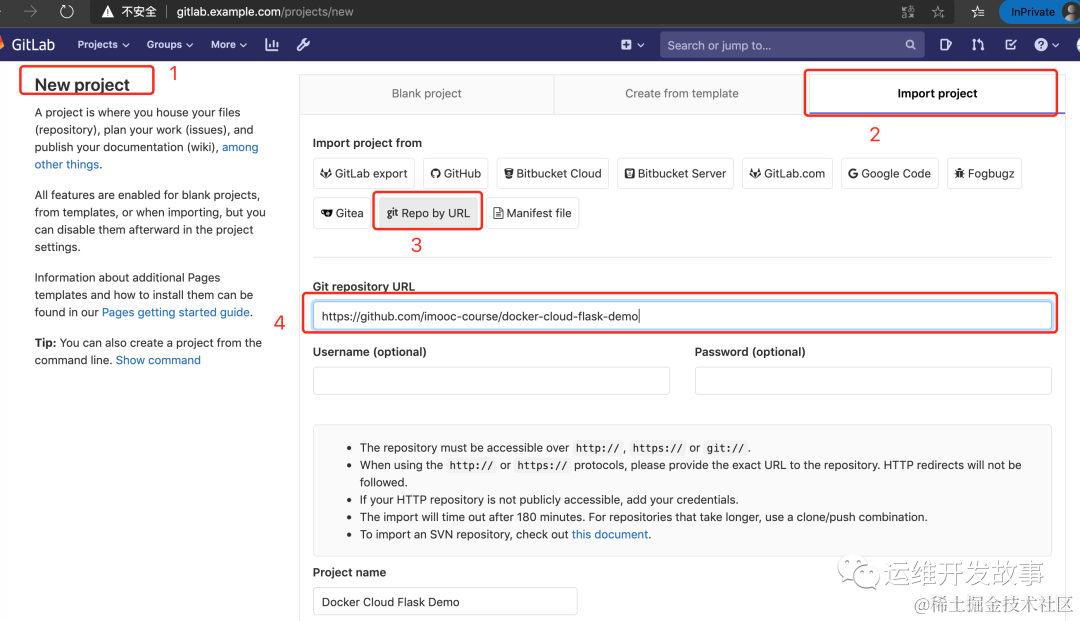Click the New project heading
Screen dimensions: 1080x621
(x=82, y=84)
